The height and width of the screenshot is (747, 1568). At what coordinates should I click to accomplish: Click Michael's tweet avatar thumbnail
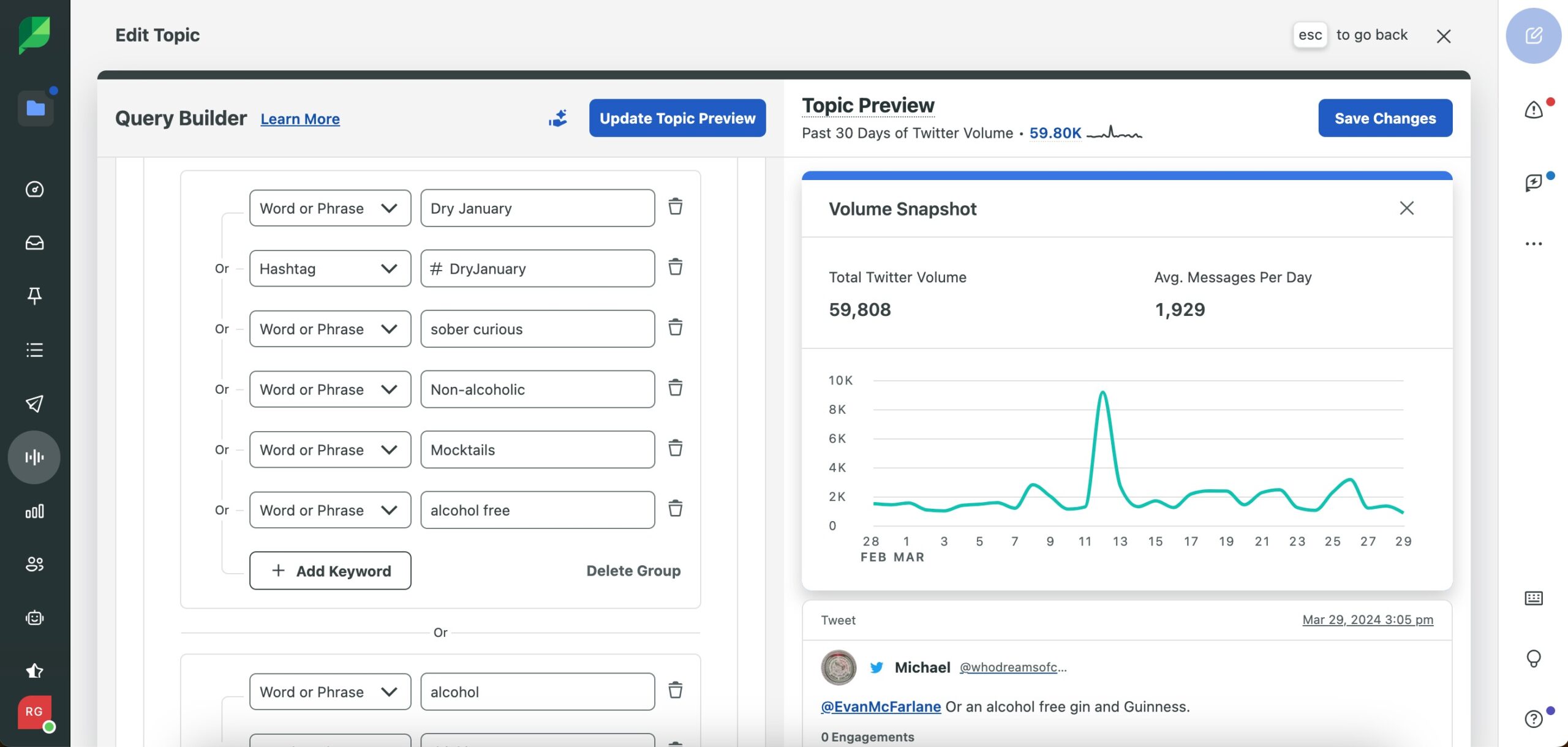click(839, 667)
